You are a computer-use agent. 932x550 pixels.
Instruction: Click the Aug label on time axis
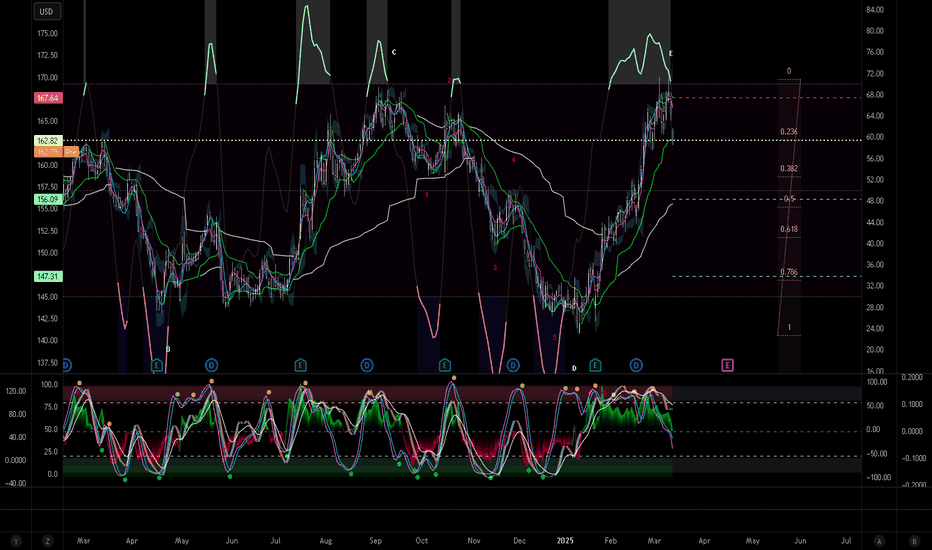click(x=326, y=541)
